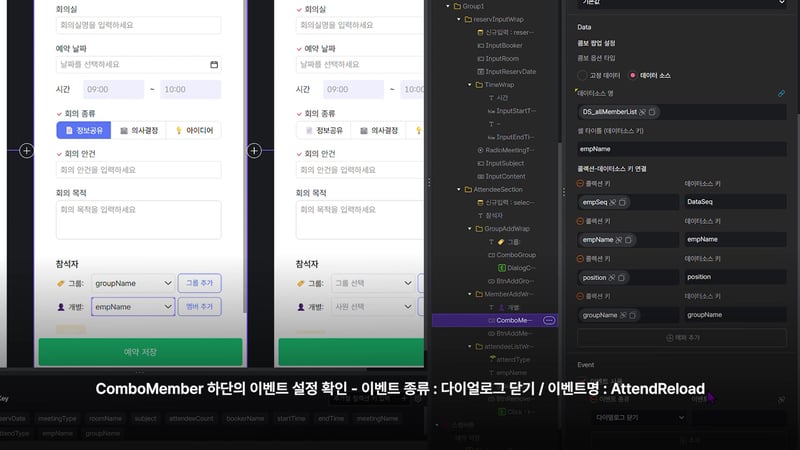Viewport: 800px width, 450px height.
Task: Click unlink icon on DS_allMemberList chip
Action: pyautogui.click(x=643, y=112)
